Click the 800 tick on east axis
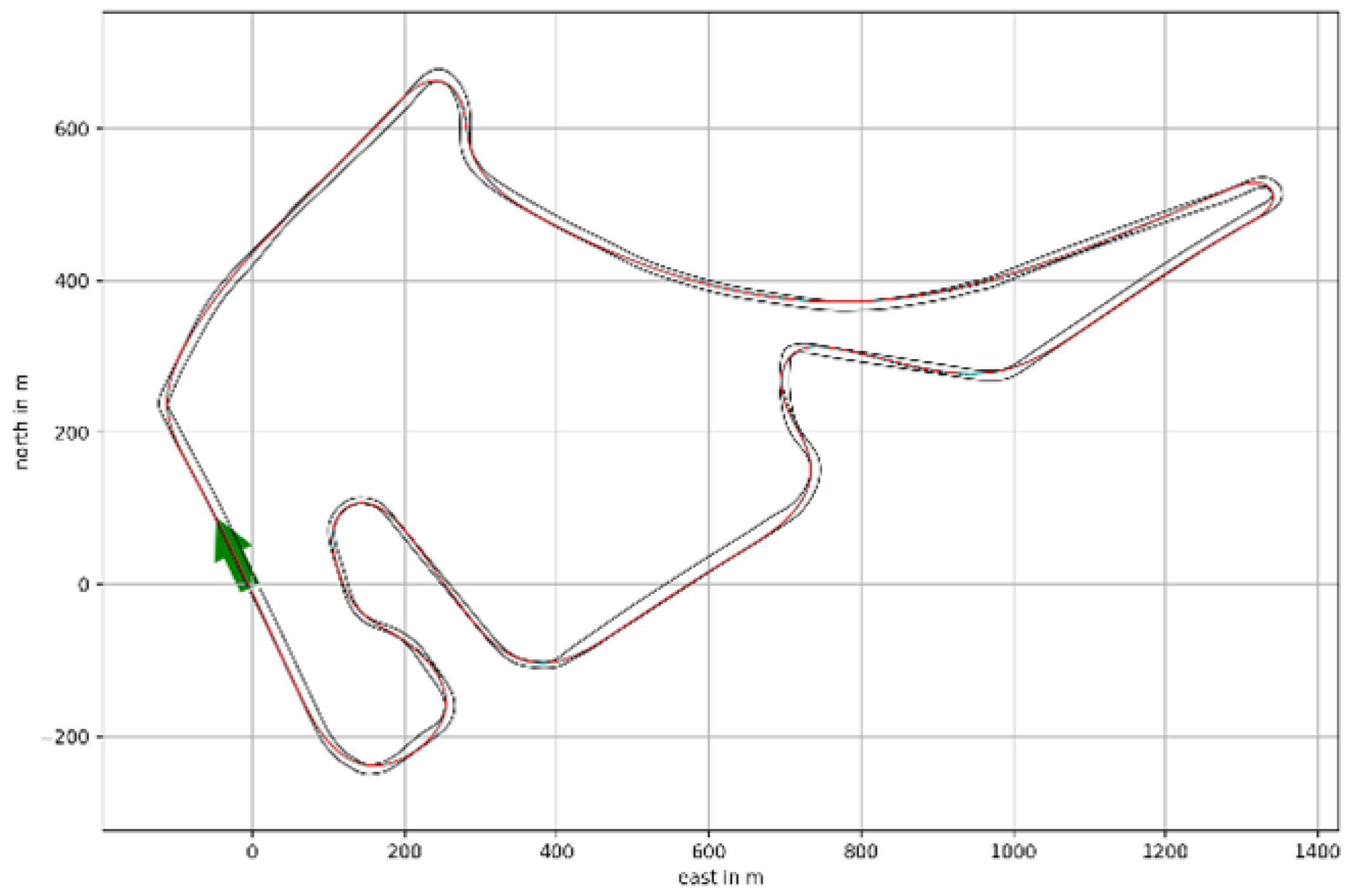 (861, 851)
